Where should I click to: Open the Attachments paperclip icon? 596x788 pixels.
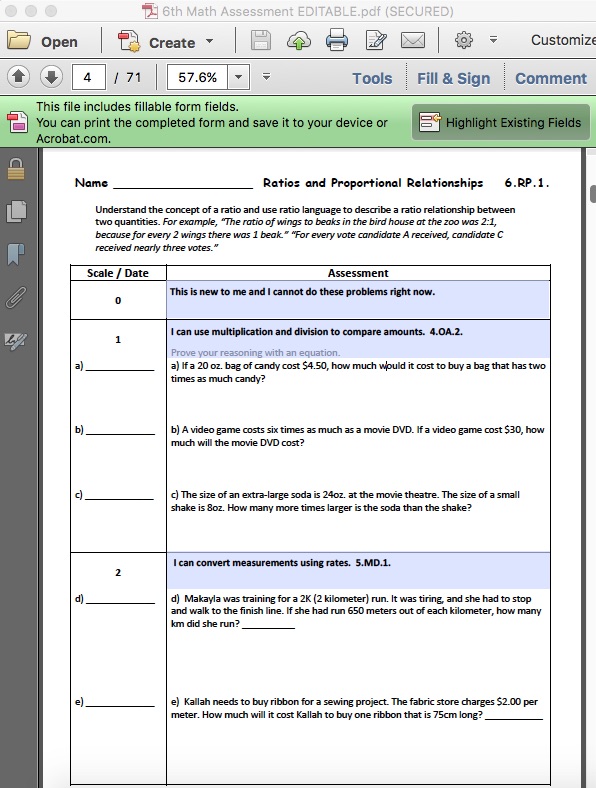[x=16, y=297]
